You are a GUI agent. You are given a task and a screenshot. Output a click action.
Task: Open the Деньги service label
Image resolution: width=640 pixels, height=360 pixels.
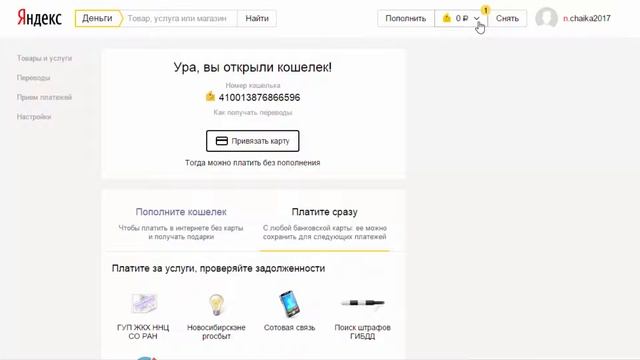[98, 18]
